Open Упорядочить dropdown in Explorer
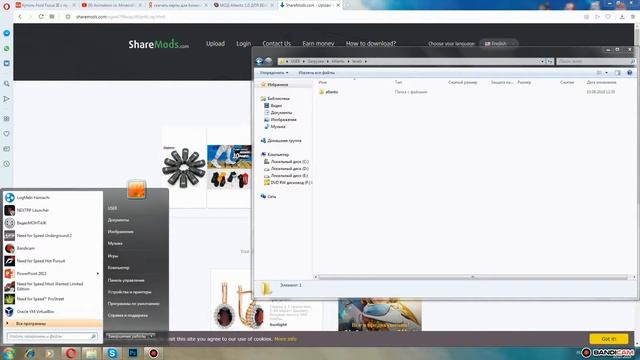This screenshot has height=360, width=640. (273, 73)
